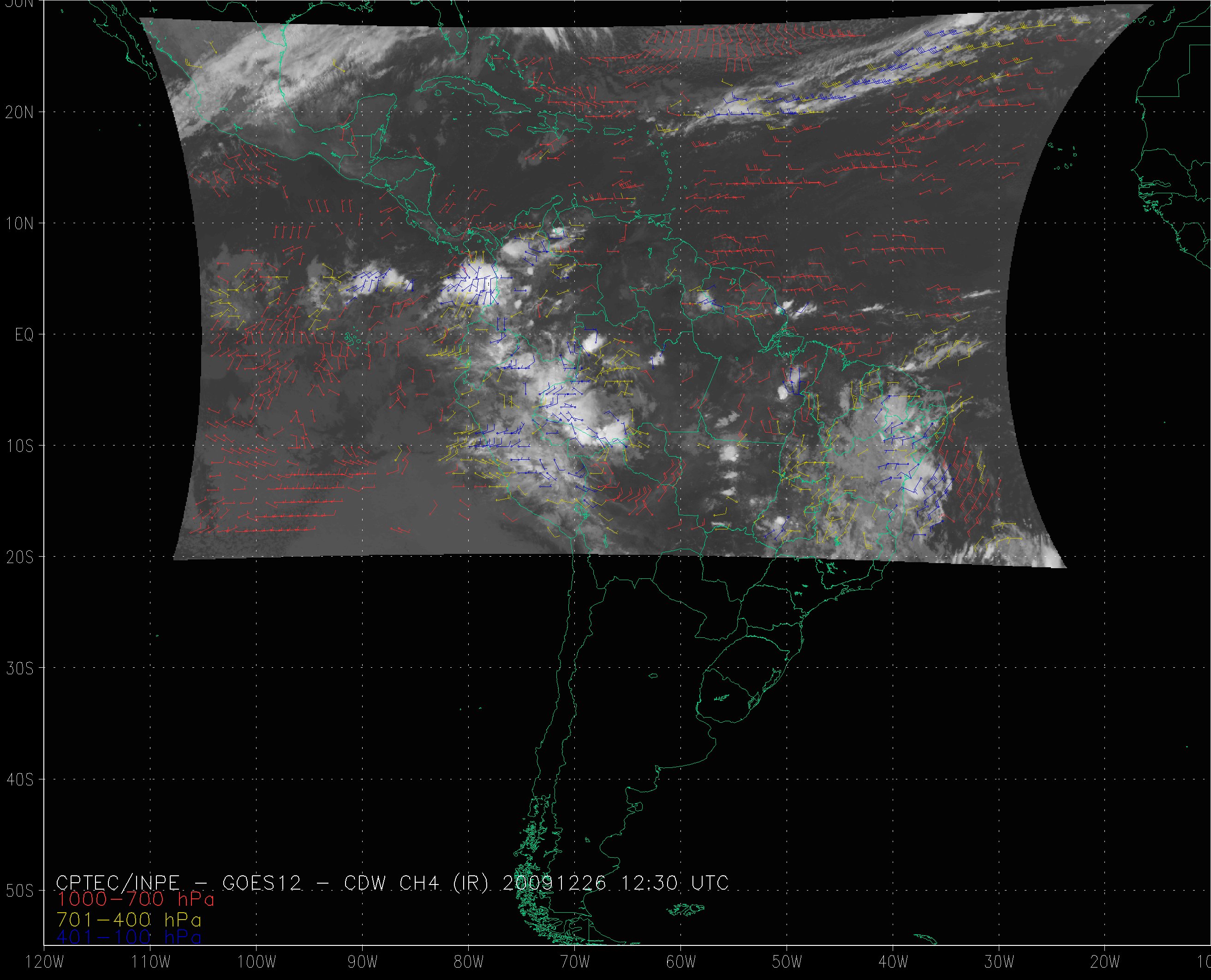Click the yellow 701-400 hPa legend entry
This screenshot has width=1211, height=980.
(129, 919)
